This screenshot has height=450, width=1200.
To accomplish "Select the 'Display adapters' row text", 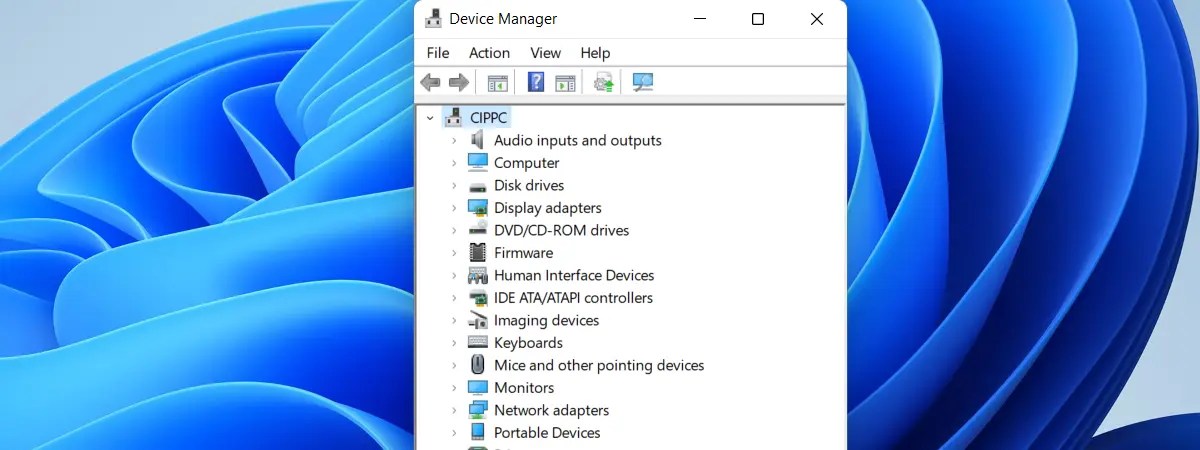I will [x=548, y=208].
